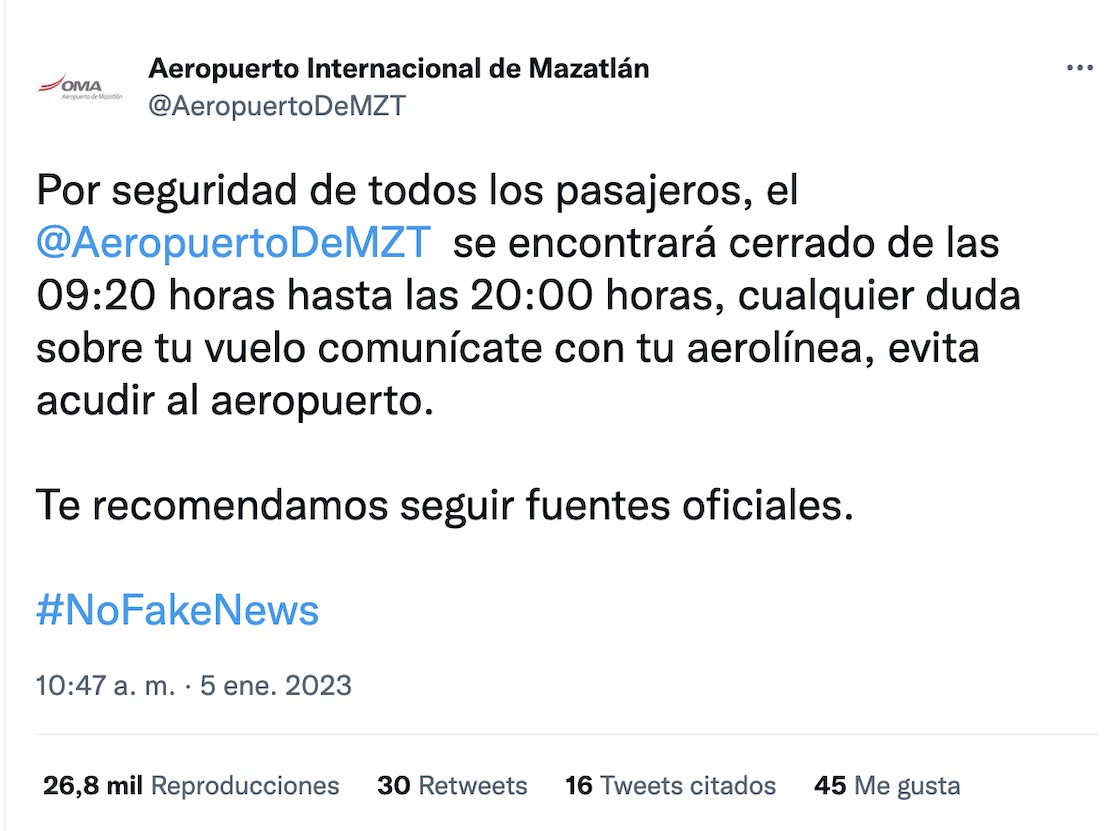Click the gray @AeropuertoDeMZT handle below the name

pos(277,106)
